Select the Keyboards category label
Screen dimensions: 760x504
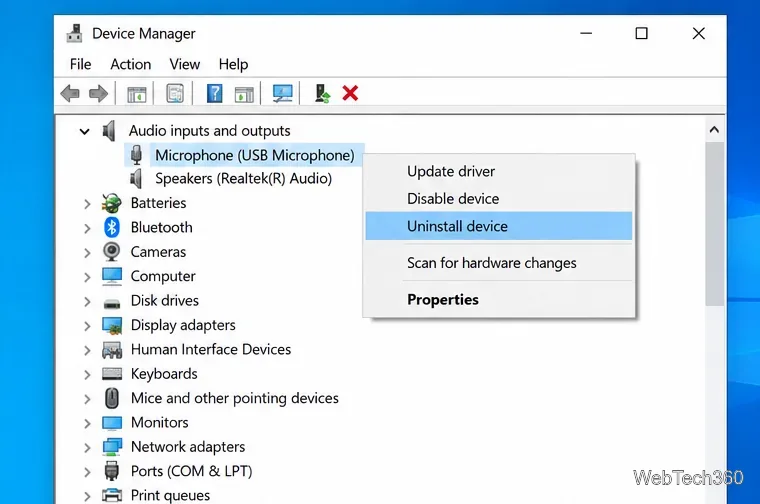(164, 374)
